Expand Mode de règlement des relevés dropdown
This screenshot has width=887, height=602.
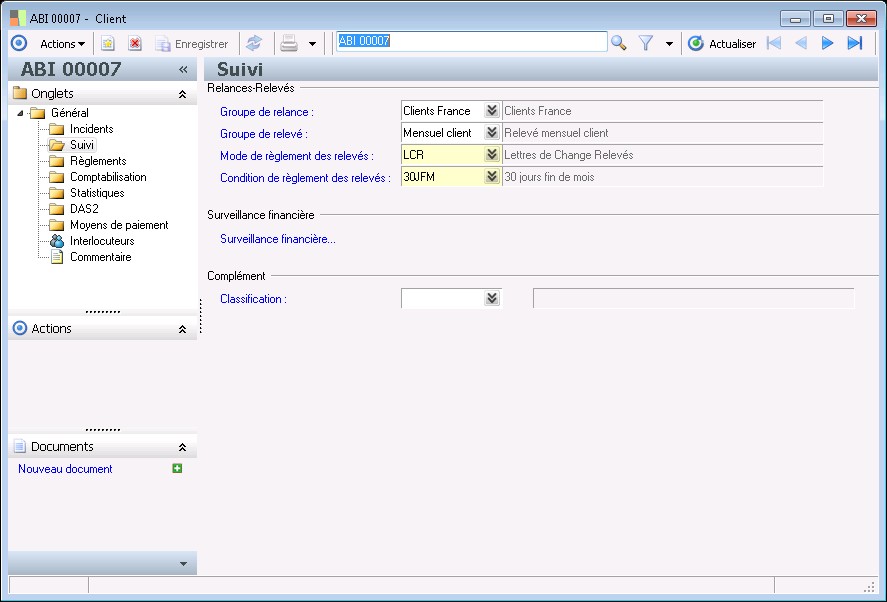click(491, 155)
